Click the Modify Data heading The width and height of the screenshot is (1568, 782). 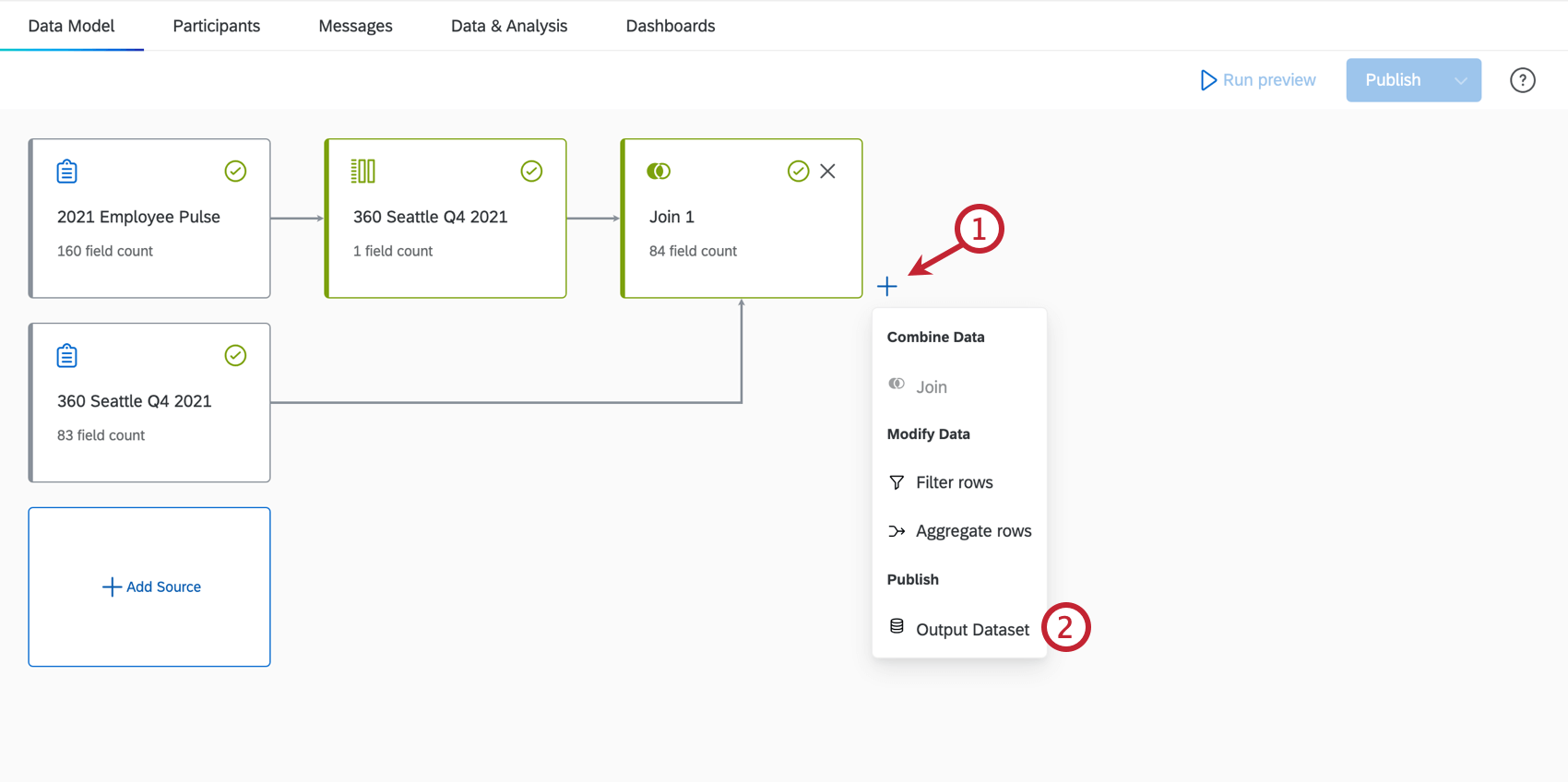click(x=929, y=433)
